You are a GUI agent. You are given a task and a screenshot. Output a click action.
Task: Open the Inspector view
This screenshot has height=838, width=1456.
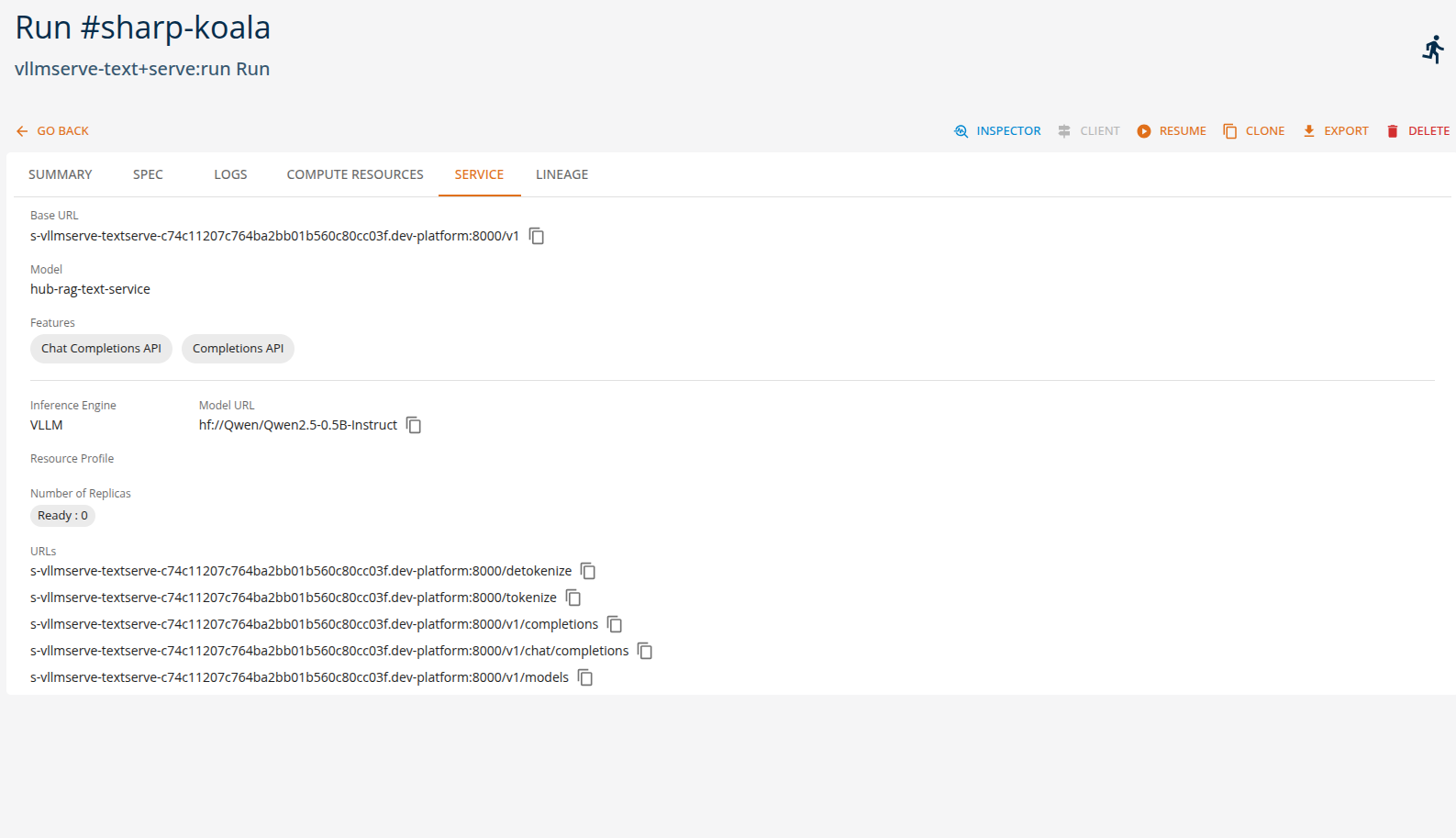pyautogui.click(x=997, y=131)
